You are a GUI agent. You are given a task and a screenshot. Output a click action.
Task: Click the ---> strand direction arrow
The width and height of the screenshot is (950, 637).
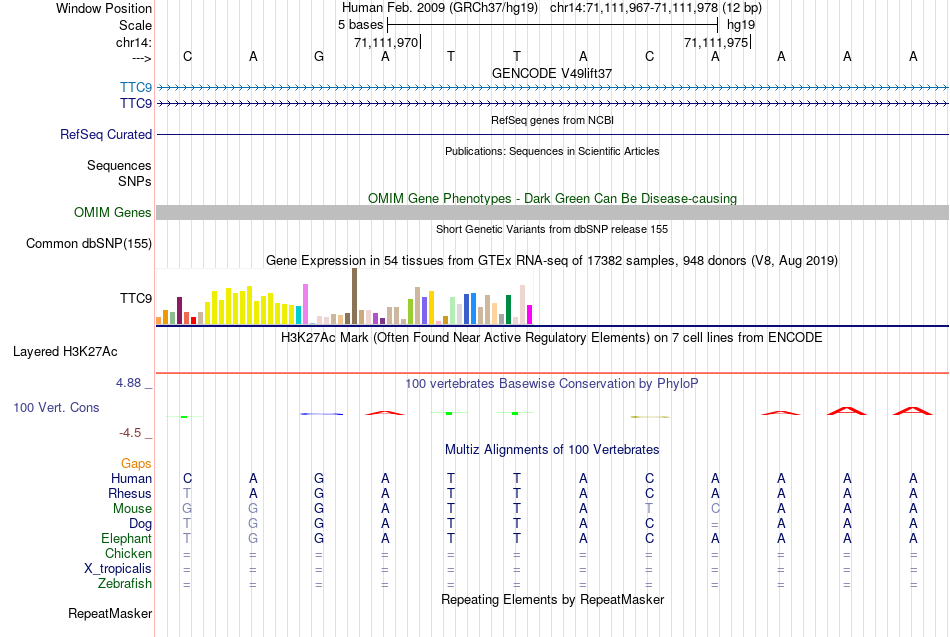coord(141,58)
